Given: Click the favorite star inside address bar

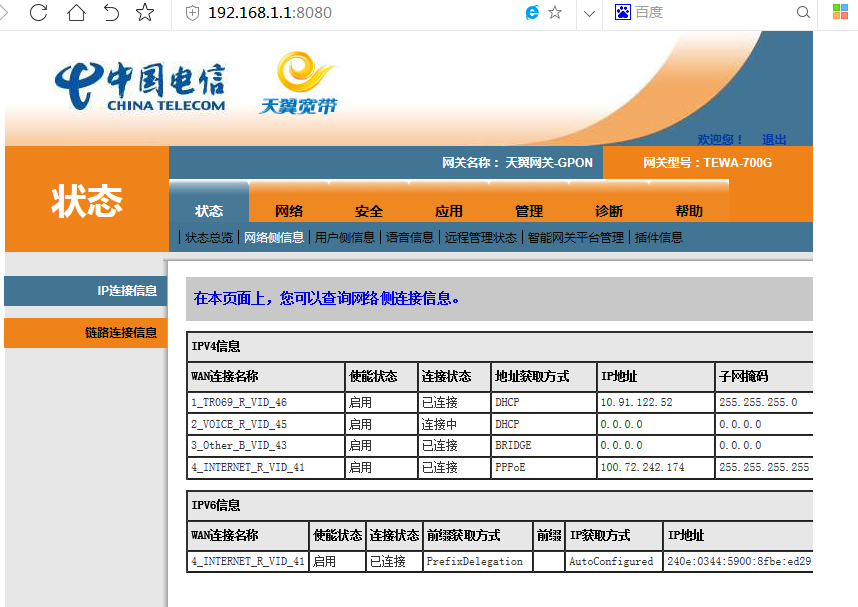Looking at the screenshot, I should point(555,12).
